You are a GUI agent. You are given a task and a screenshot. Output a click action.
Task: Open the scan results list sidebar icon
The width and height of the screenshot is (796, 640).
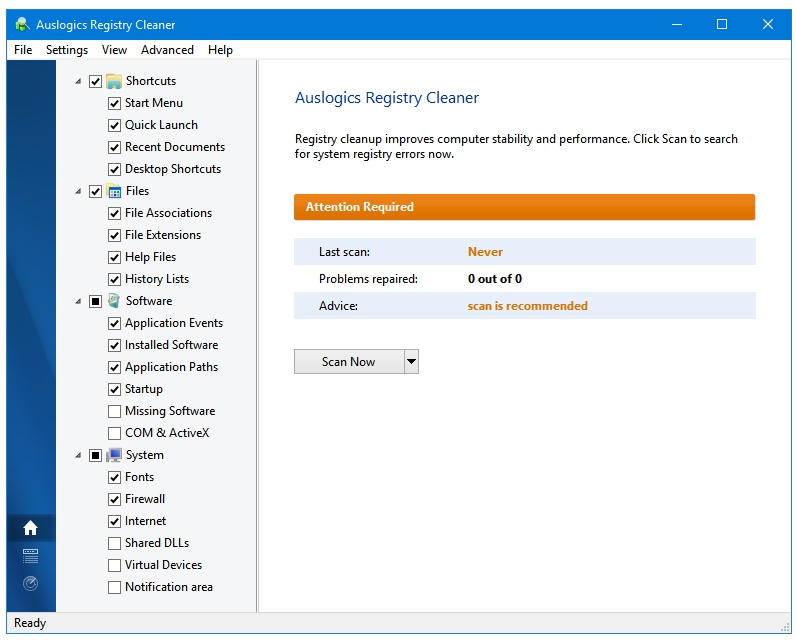point(30,556)
